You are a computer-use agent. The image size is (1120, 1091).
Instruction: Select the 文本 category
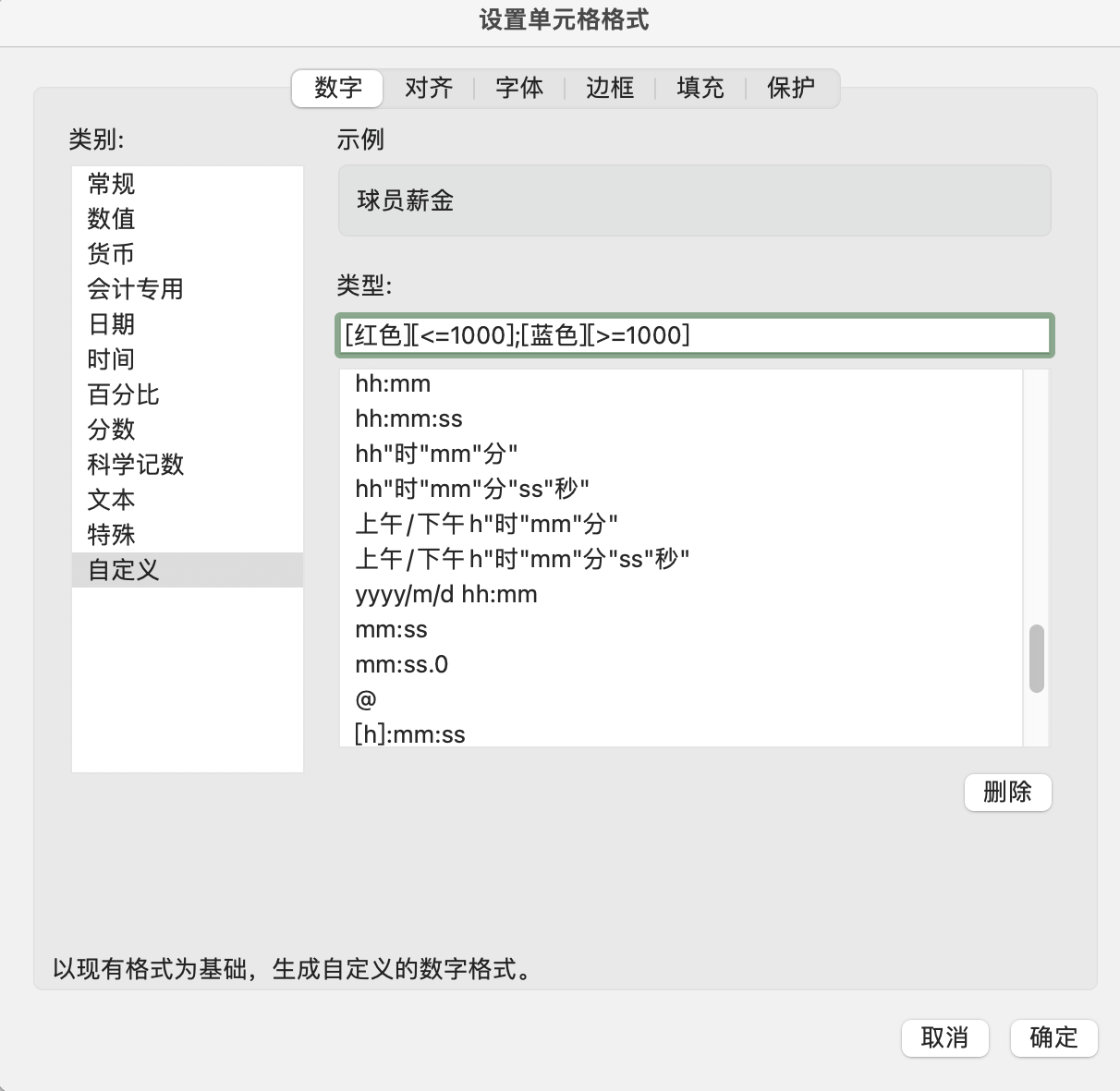tap(188, 500)
